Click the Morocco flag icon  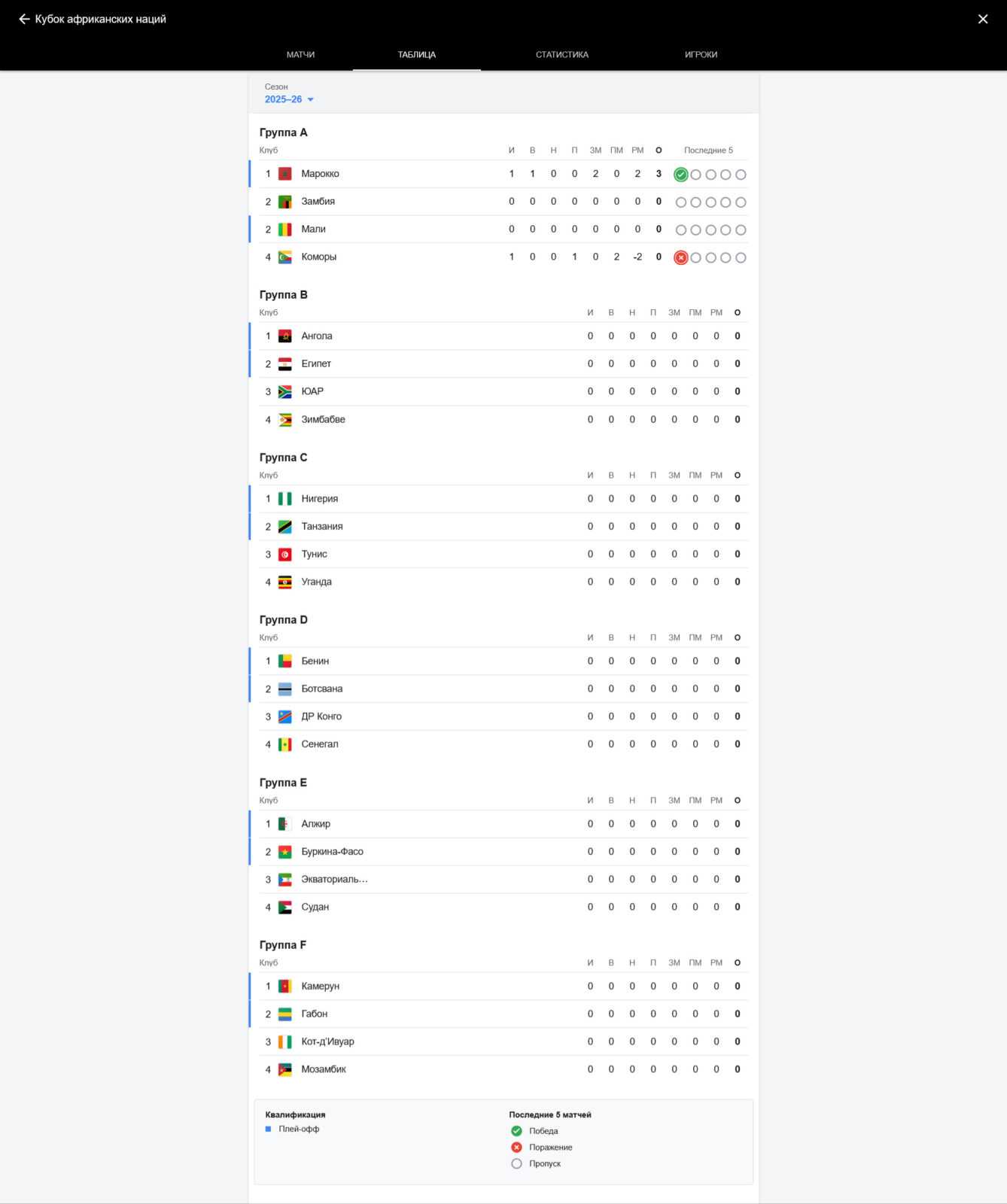[285, 174]
